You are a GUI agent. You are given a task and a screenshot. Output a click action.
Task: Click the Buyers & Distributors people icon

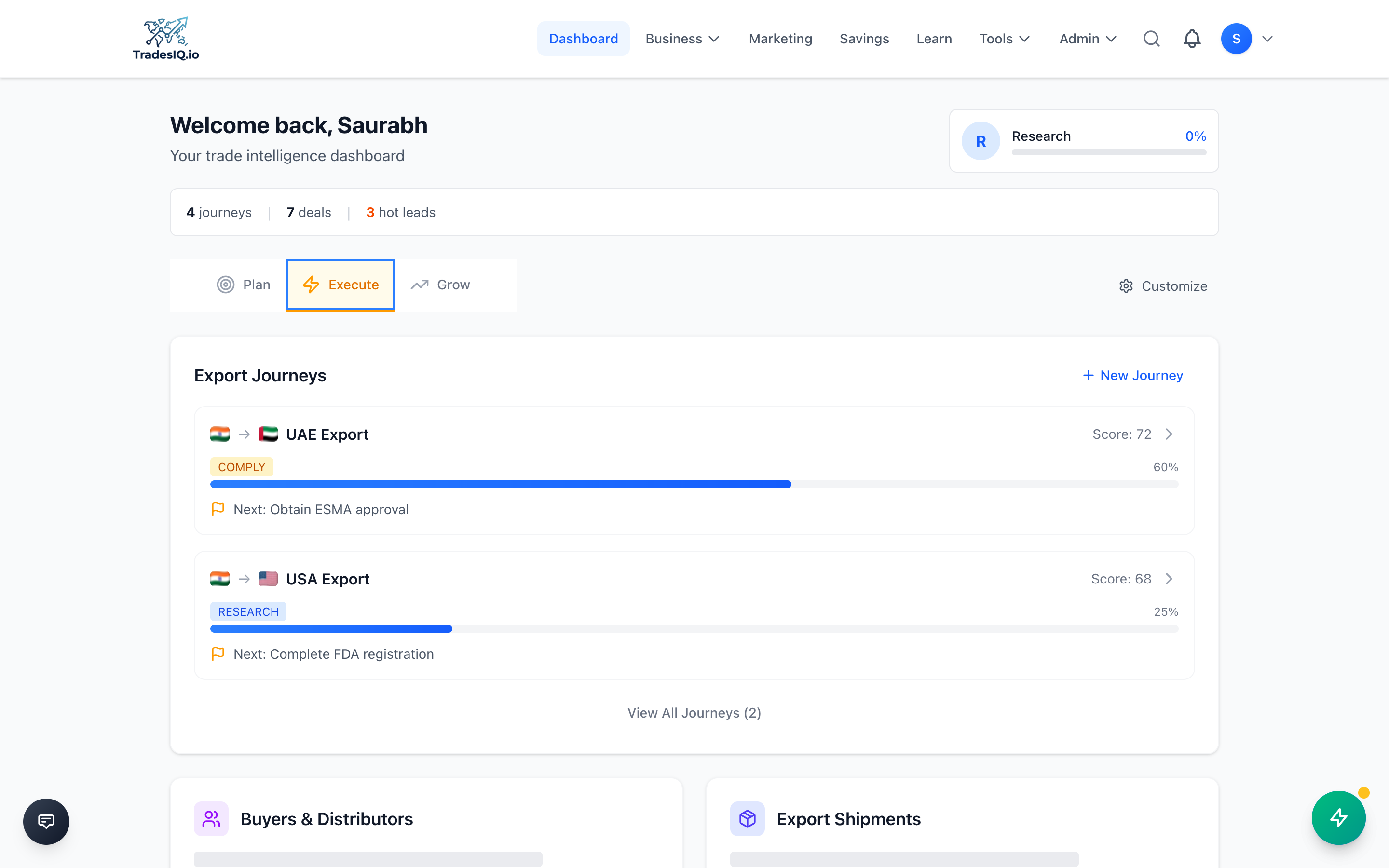click(x=211, y=819)
